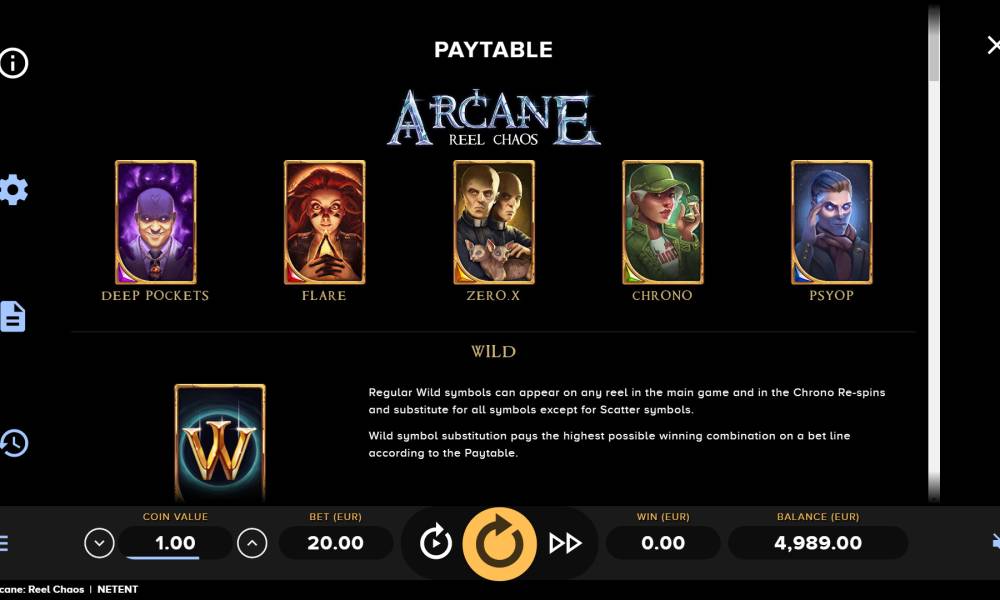This screenshot has height=600, width=1000.
Task: Click the coin value 1.00 field
Action: [x=175, y=543]
